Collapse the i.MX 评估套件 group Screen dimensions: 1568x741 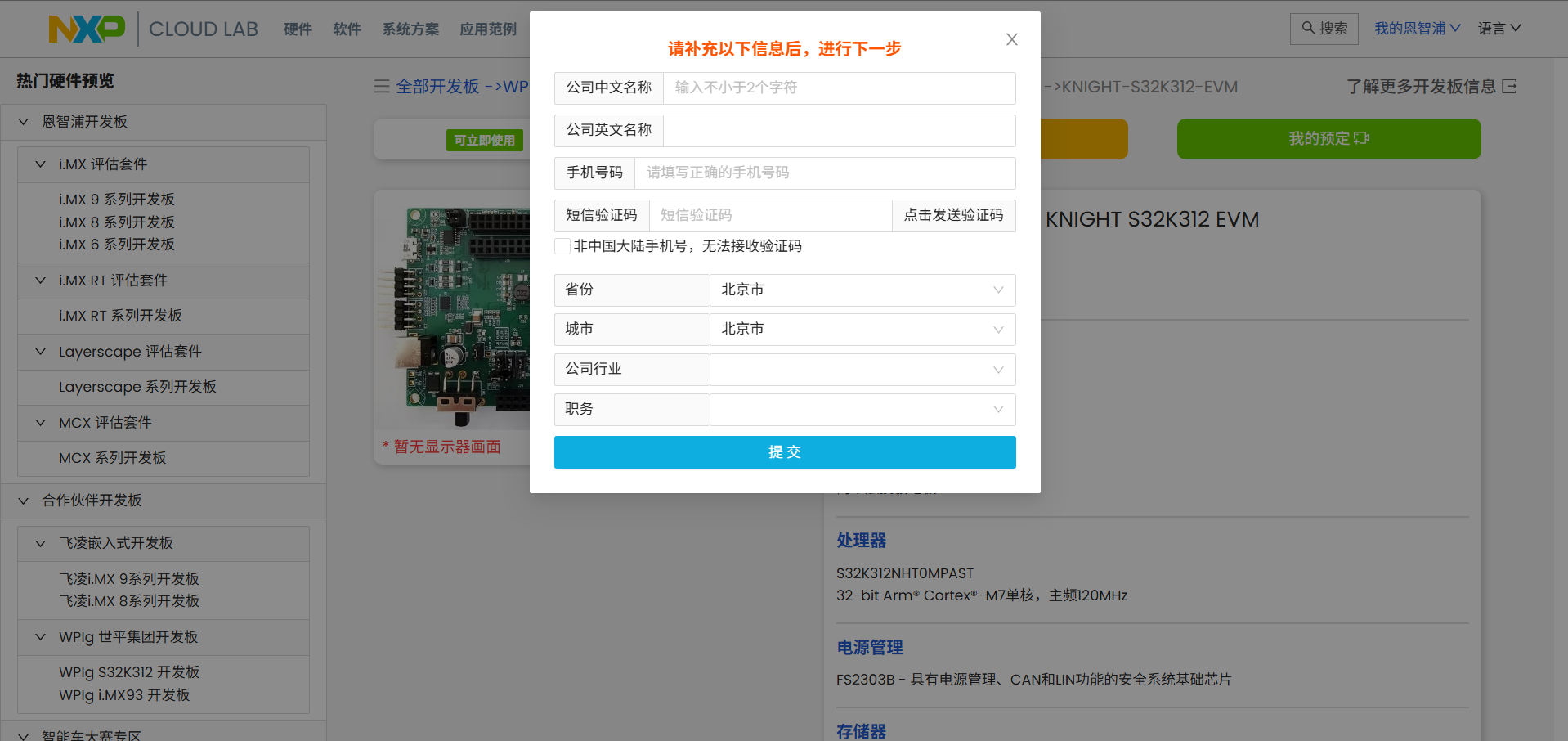[40, 164]
